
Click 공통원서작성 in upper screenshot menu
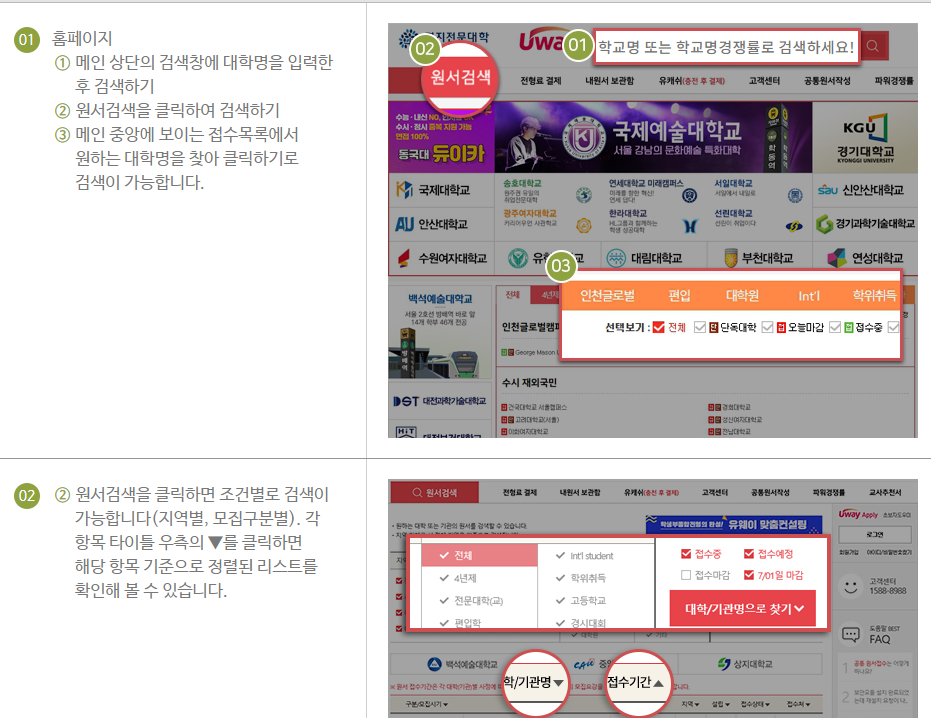tap(827, 81)
